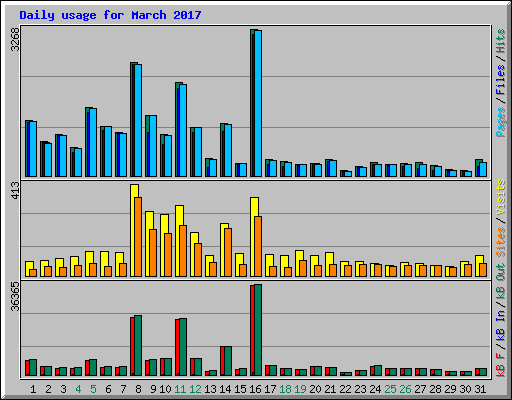Viewport: 512px width, 400px height.
Task: Select green weekend day 19 label
Action: coord(300,389)
